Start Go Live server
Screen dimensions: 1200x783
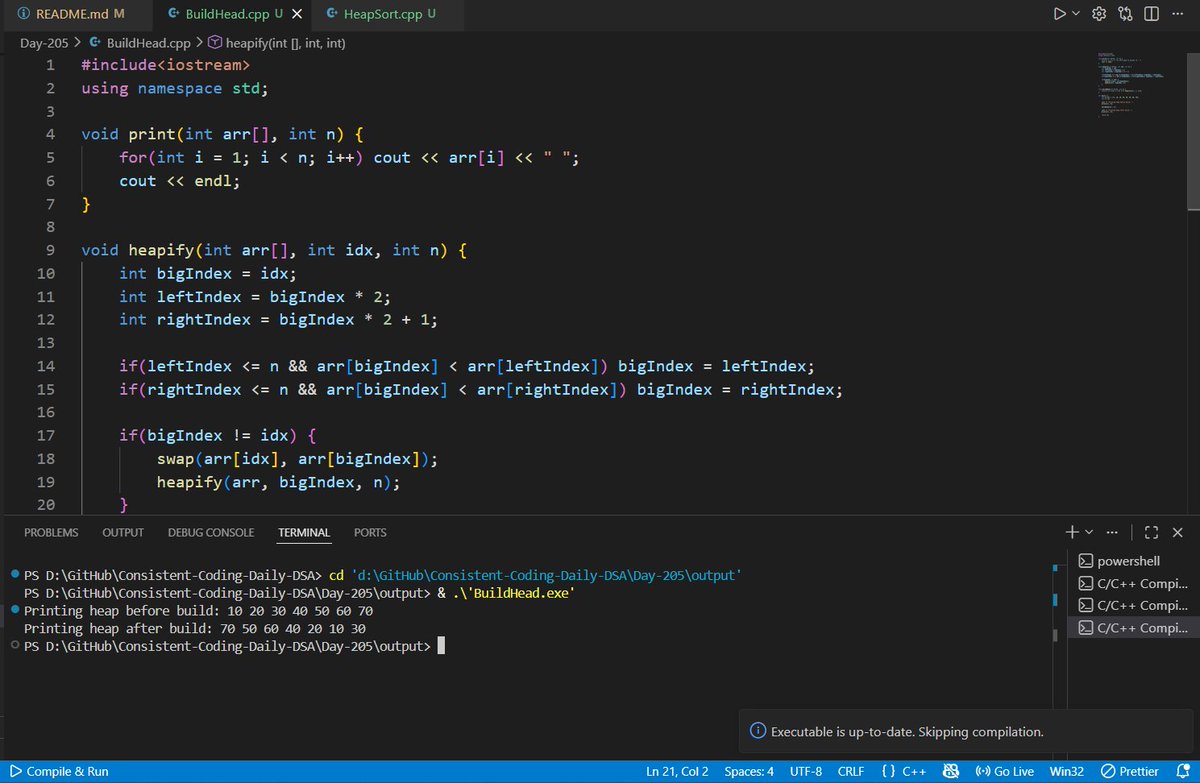tap(1004, 772)
